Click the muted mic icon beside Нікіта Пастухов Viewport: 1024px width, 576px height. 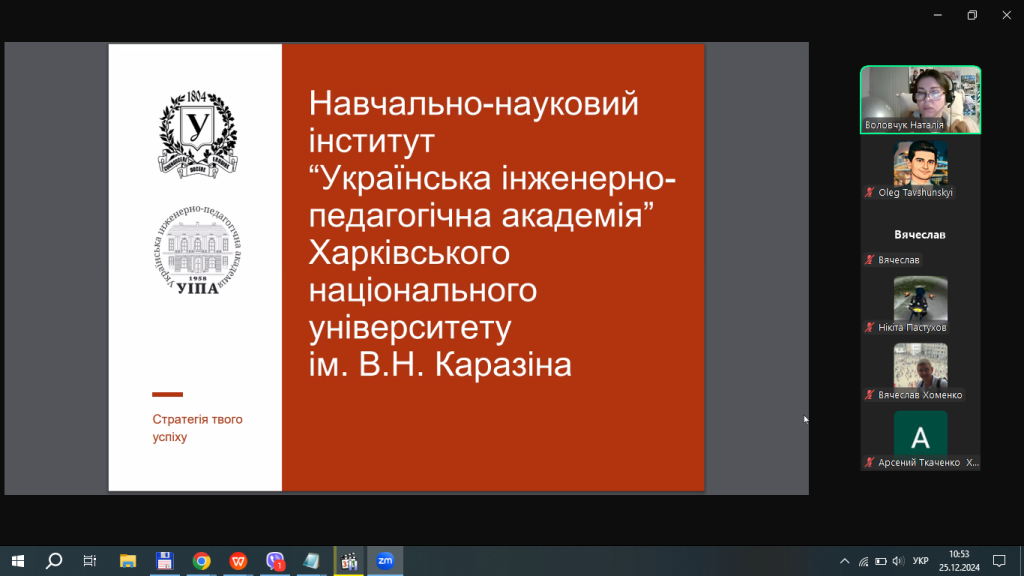tap(869, 327)
